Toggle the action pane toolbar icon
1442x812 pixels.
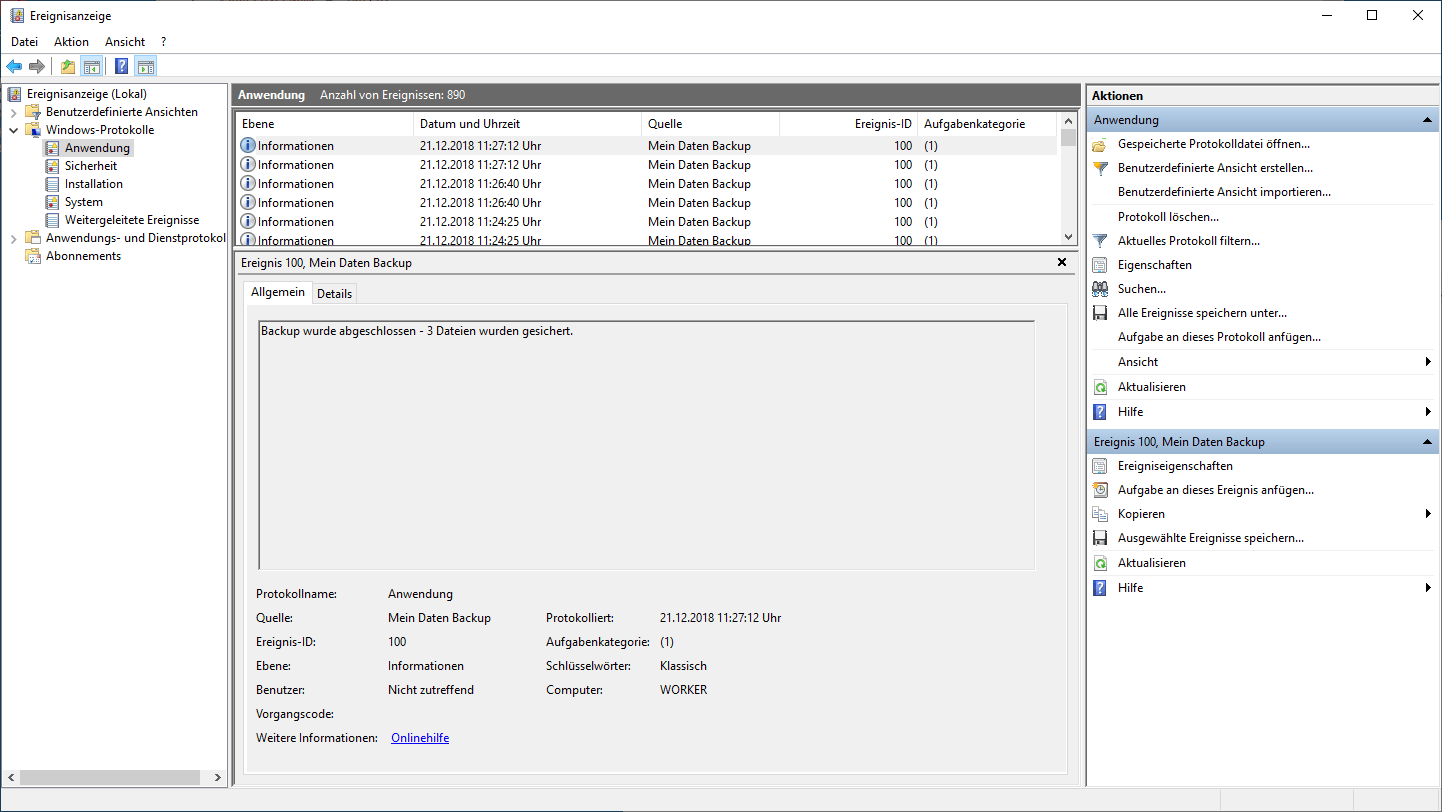point(146,67)
